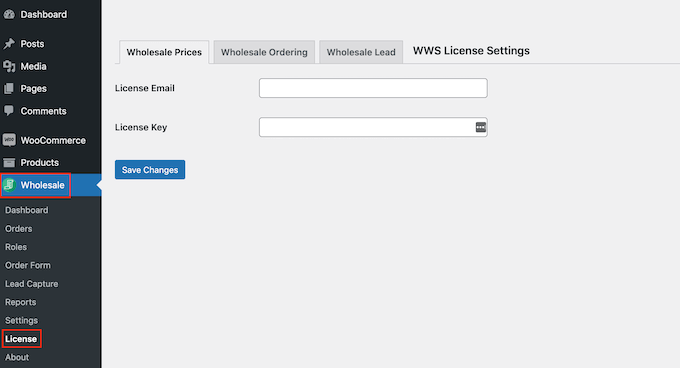Focus the License Email input field
680x368 pixels.
[x=373, y=88]
